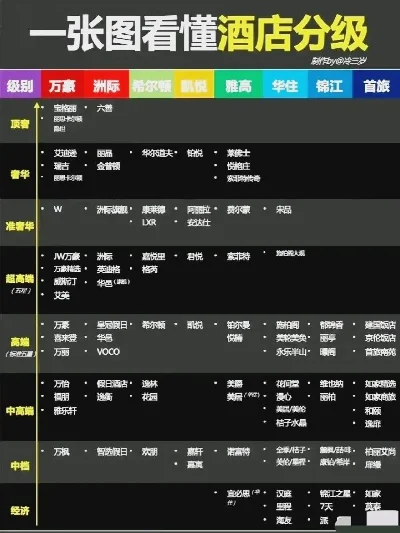Select the 超高端 tier label
The image size is (400, 533).
click(x=20, y=279)
